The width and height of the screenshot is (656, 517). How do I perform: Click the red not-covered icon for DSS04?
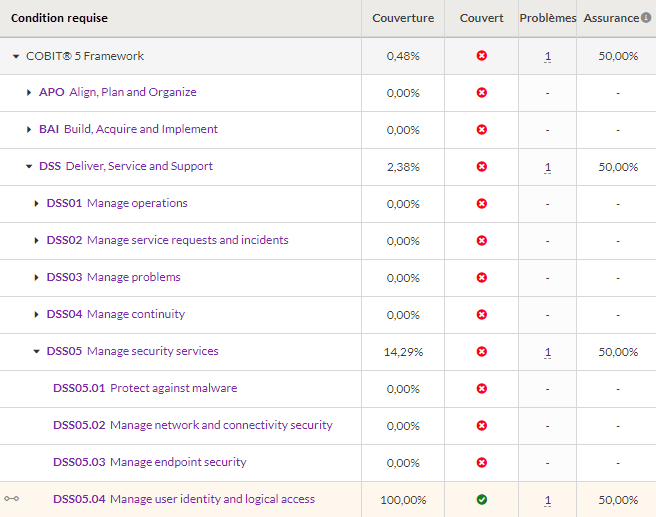482,315
